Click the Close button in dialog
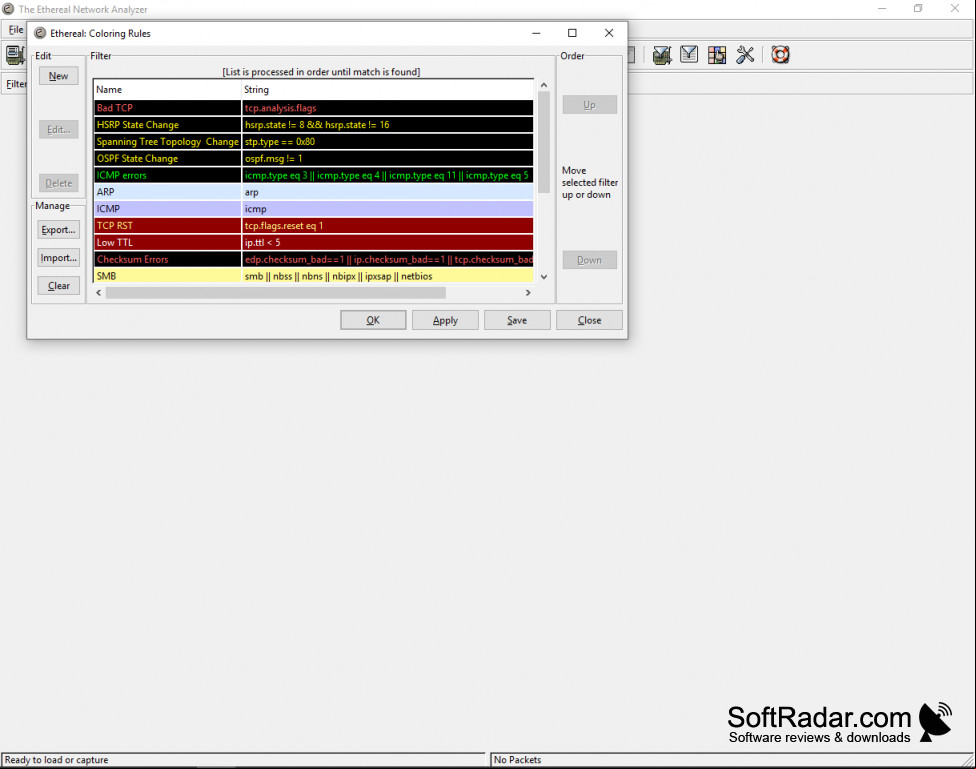 [589, 320]
